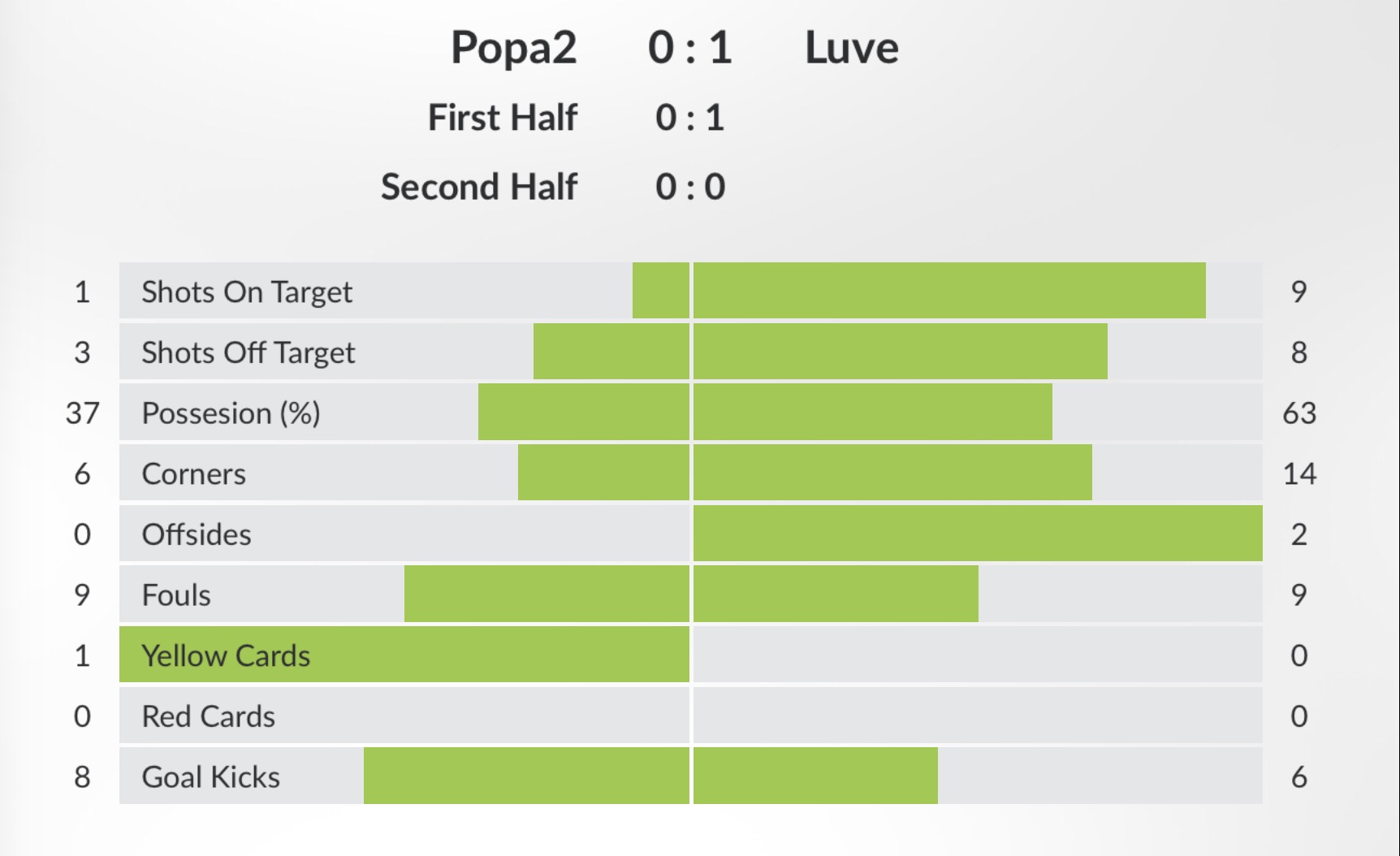The height and width of the screenshot is (856, 1400).
Task: Click Popa2's possession value 37
Action: pos(82,413)
